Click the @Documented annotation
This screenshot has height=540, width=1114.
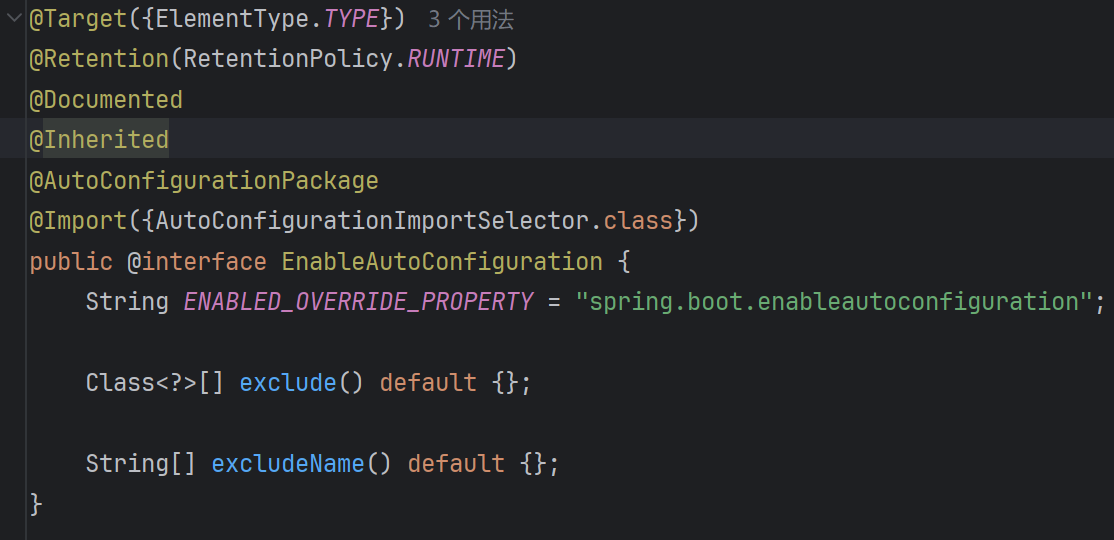point(106,99)
